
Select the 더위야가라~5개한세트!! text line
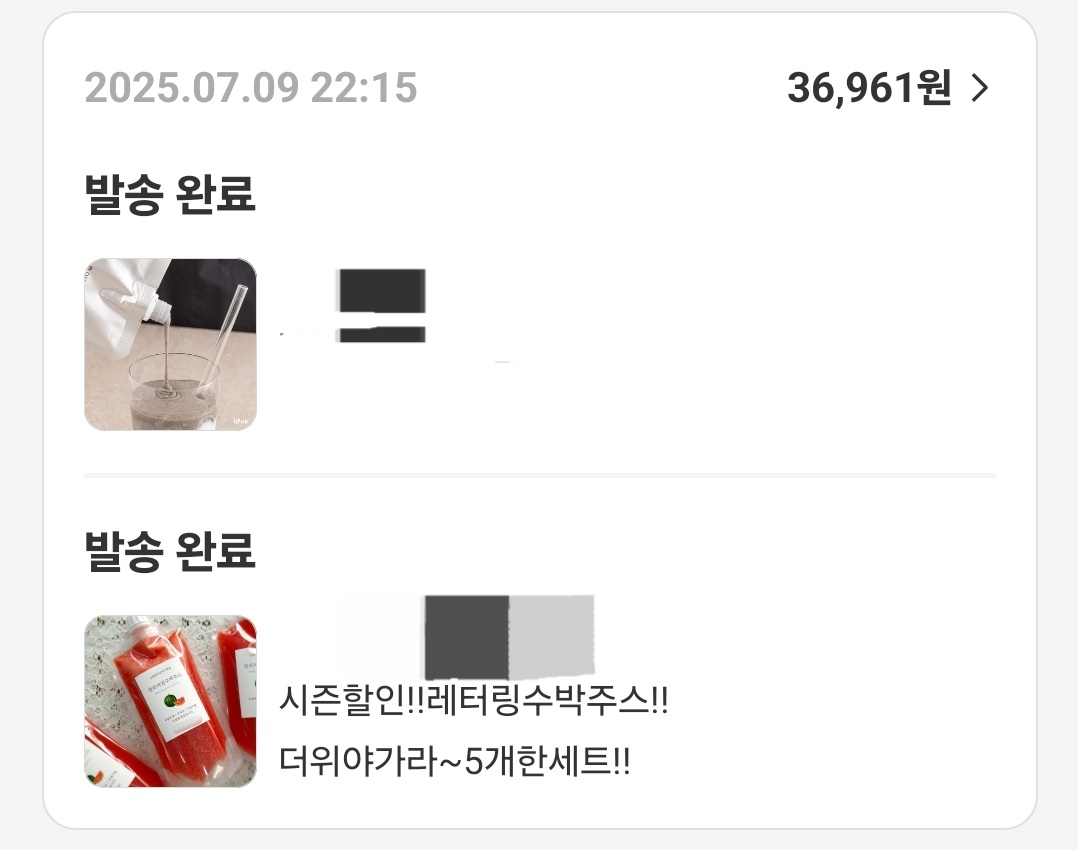pos(454,761)
